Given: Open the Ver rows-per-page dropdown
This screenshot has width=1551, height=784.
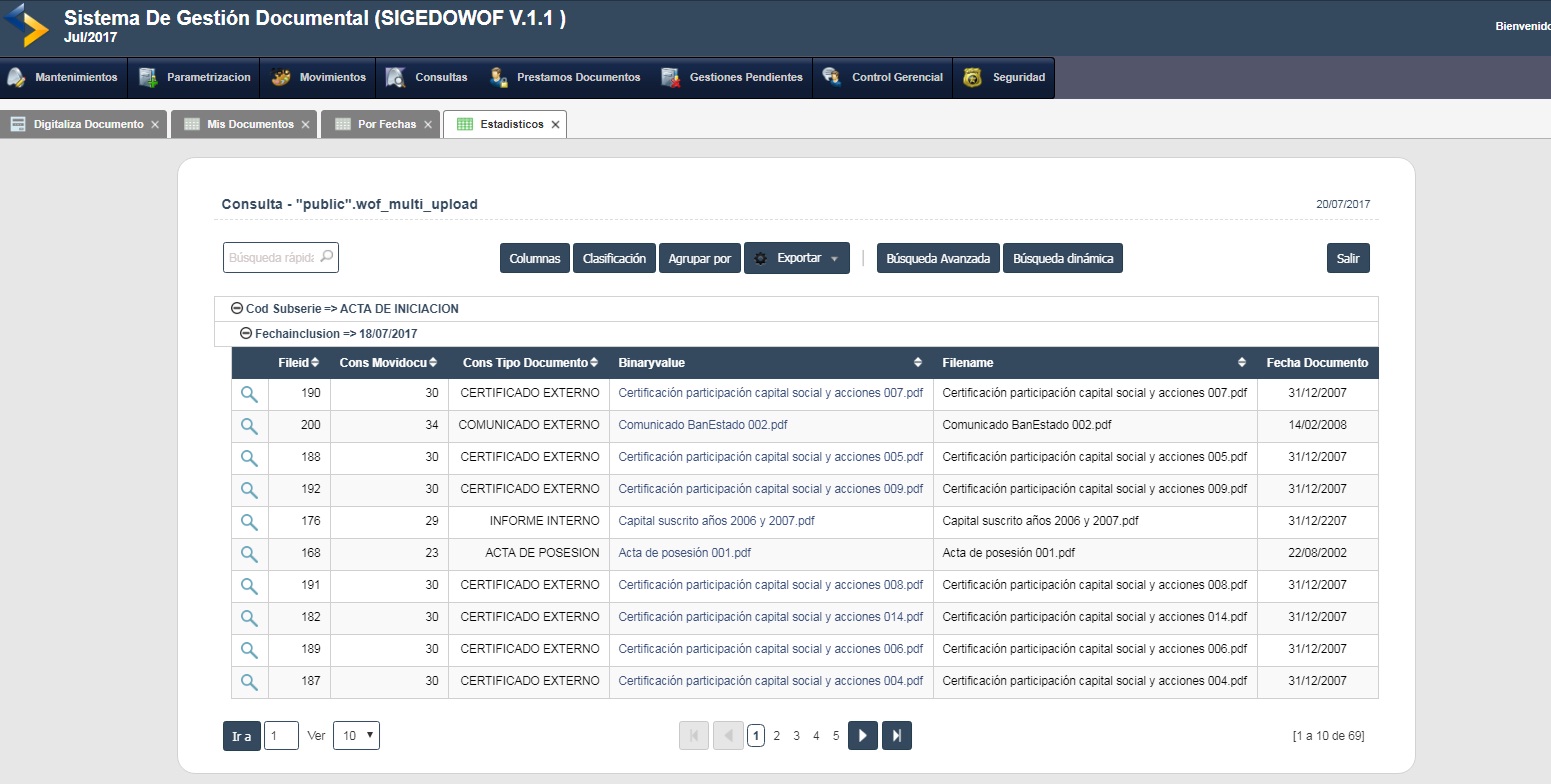Looking at the screenshot, I should point(356,736).
